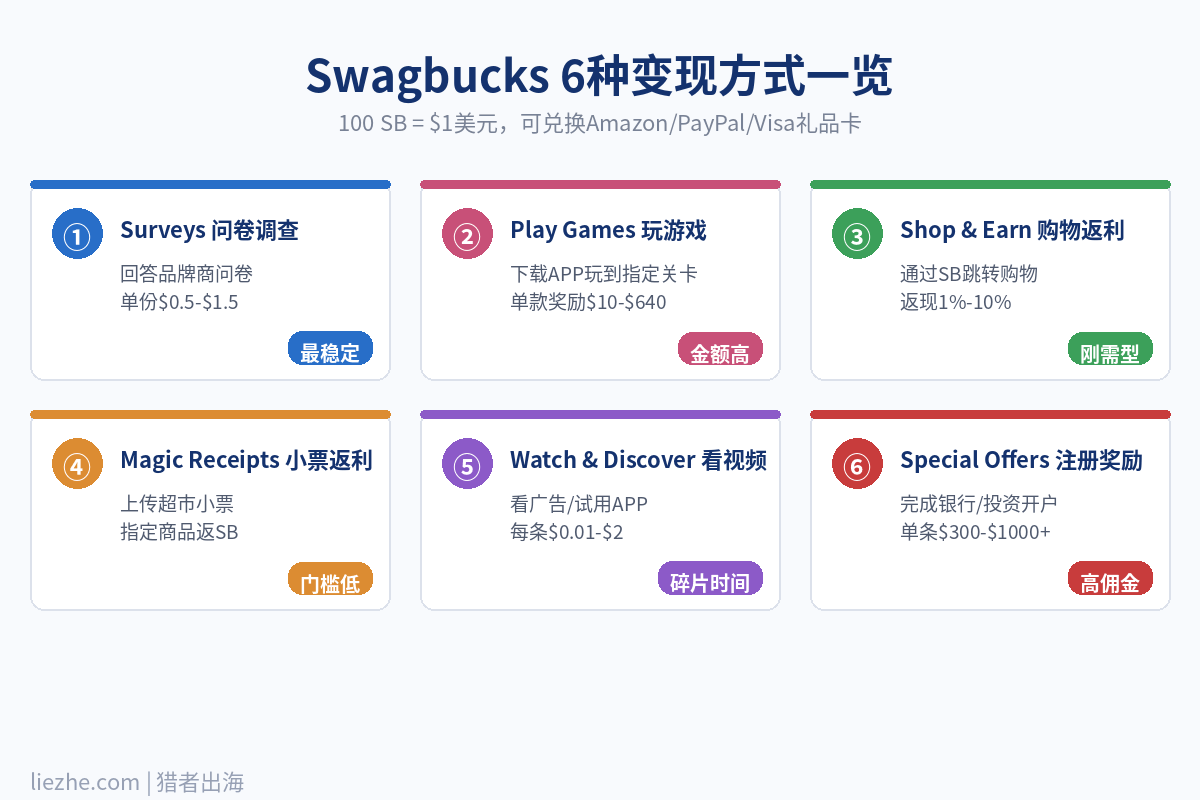Click the text 指定商品返SB
The height and width of the screenshot is (800, 1200).
point(179,532)
